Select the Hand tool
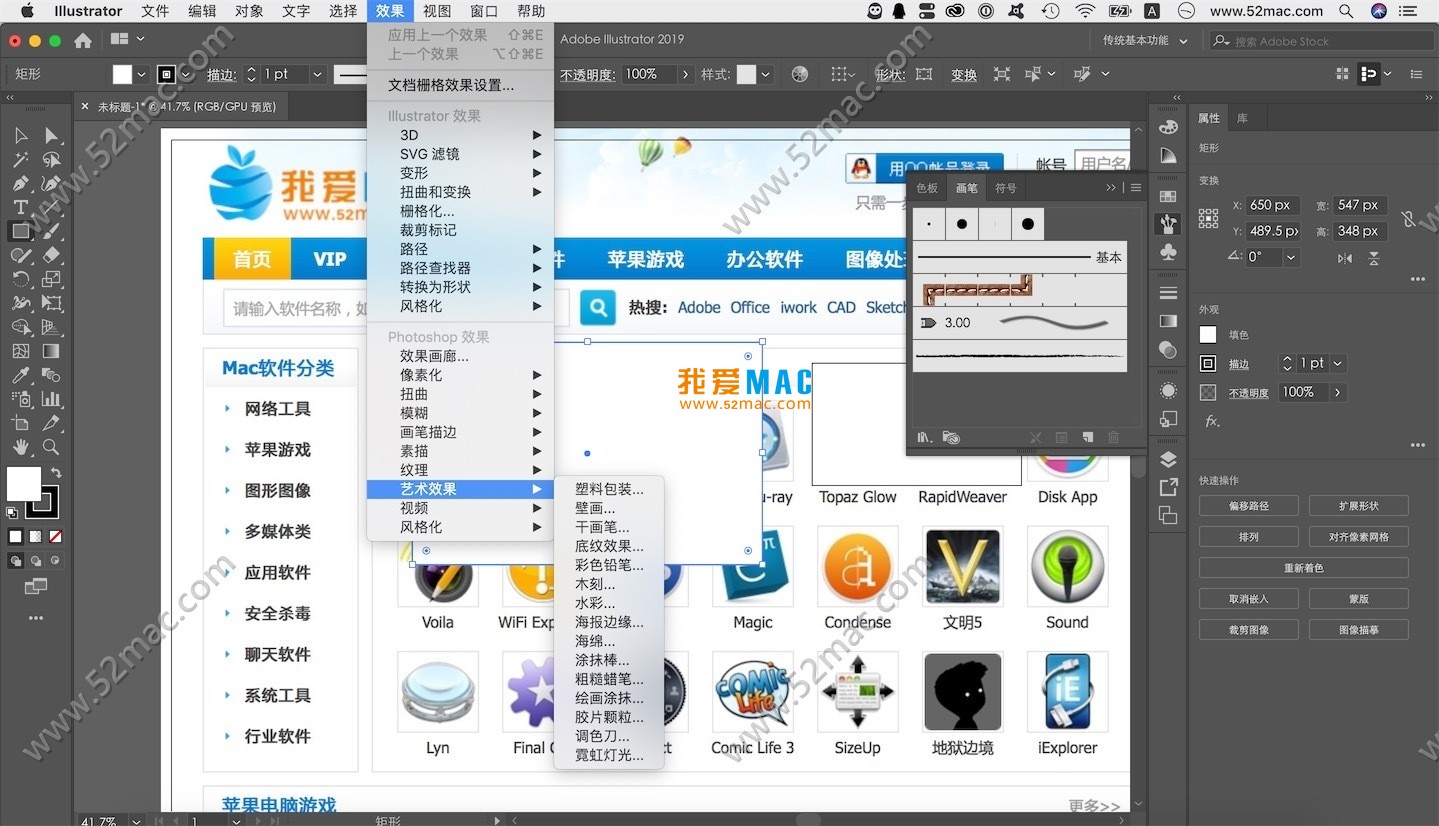 click(x=20, y=447)
